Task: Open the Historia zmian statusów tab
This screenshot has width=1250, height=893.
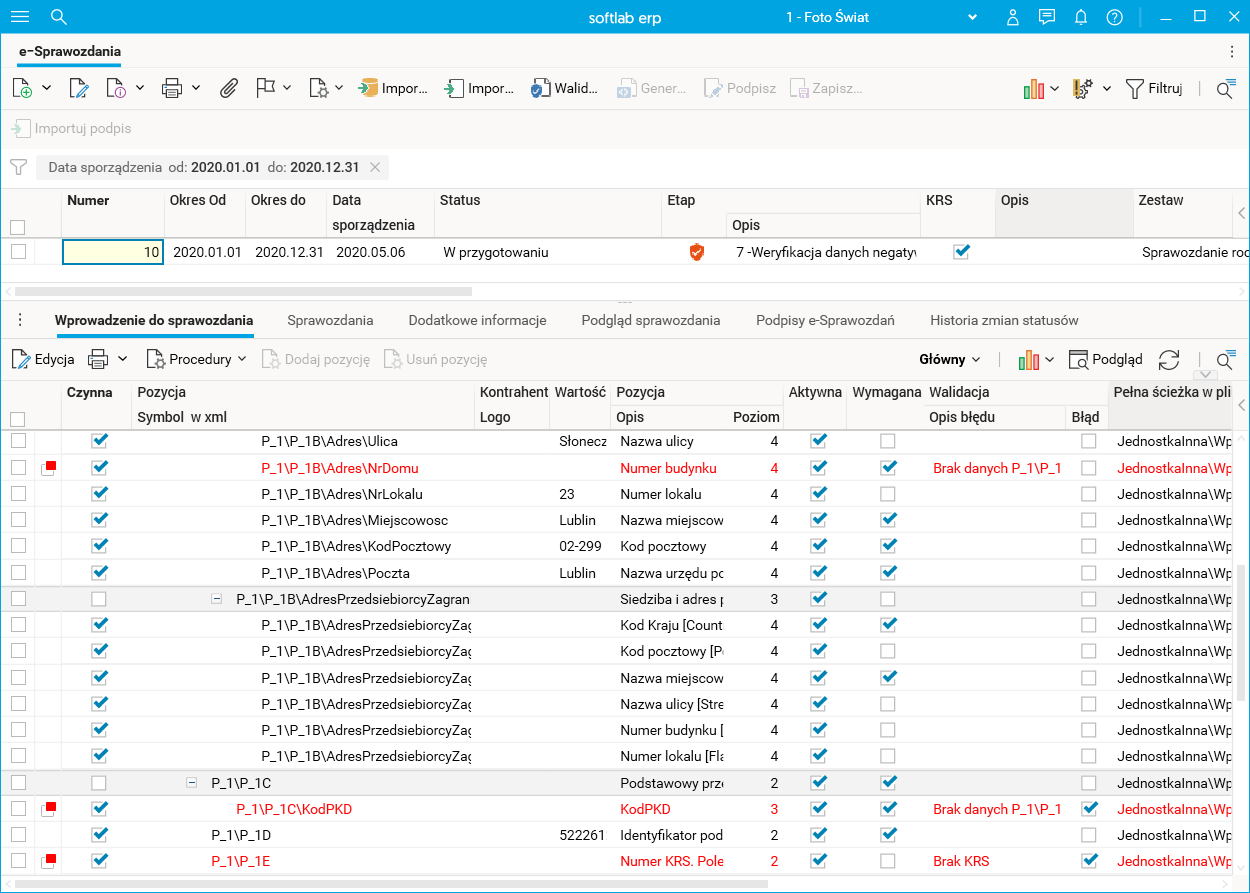Action: pos(1004,320)
